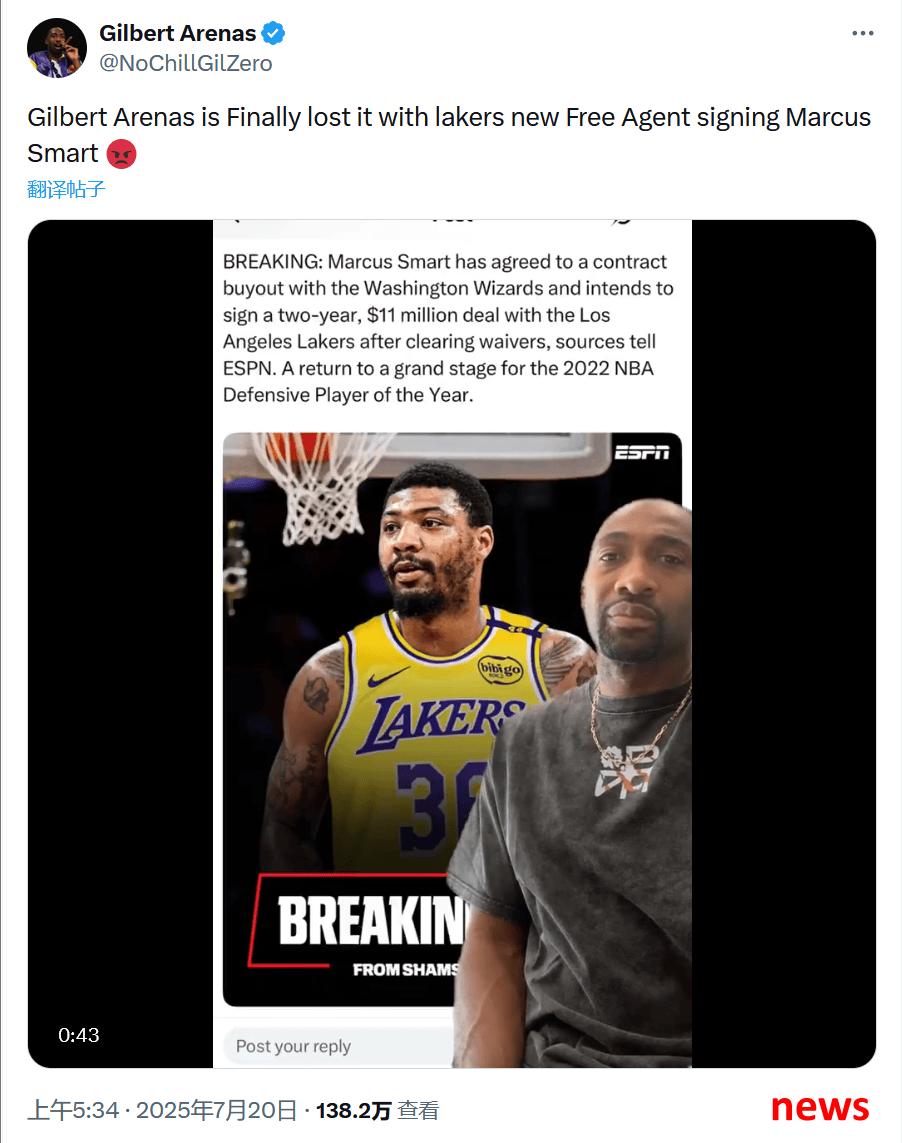
Task: Click the BREAKING banner graphic
Action: [x=357, y=926]
